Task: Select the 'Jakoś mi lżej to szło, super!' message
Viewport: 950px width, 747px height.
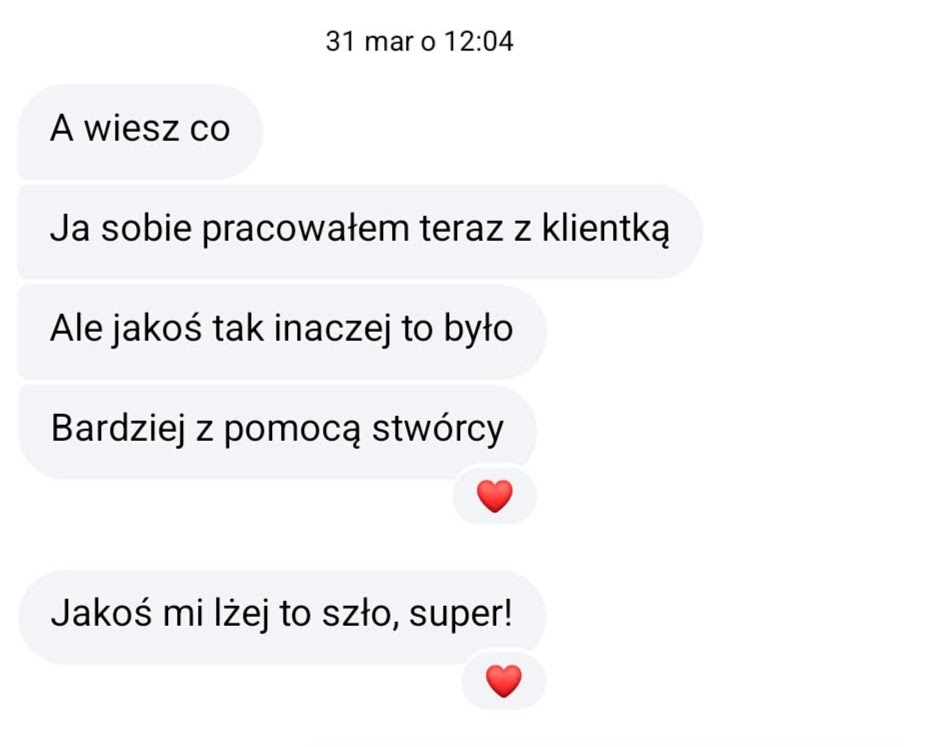Action: pos(281,614)
